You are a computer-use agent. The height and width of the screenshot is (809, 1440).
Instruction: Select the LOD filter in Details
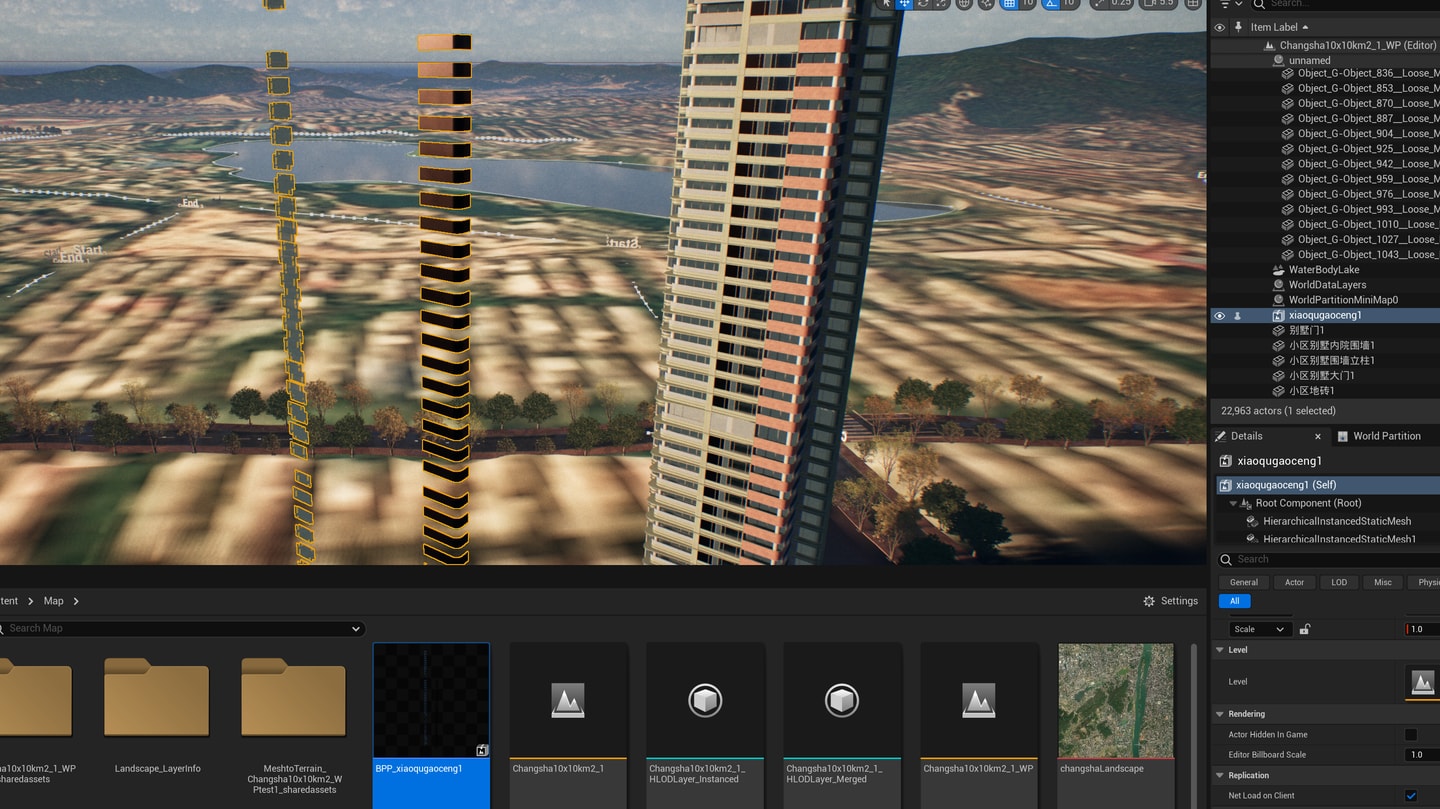(1338, 582)
